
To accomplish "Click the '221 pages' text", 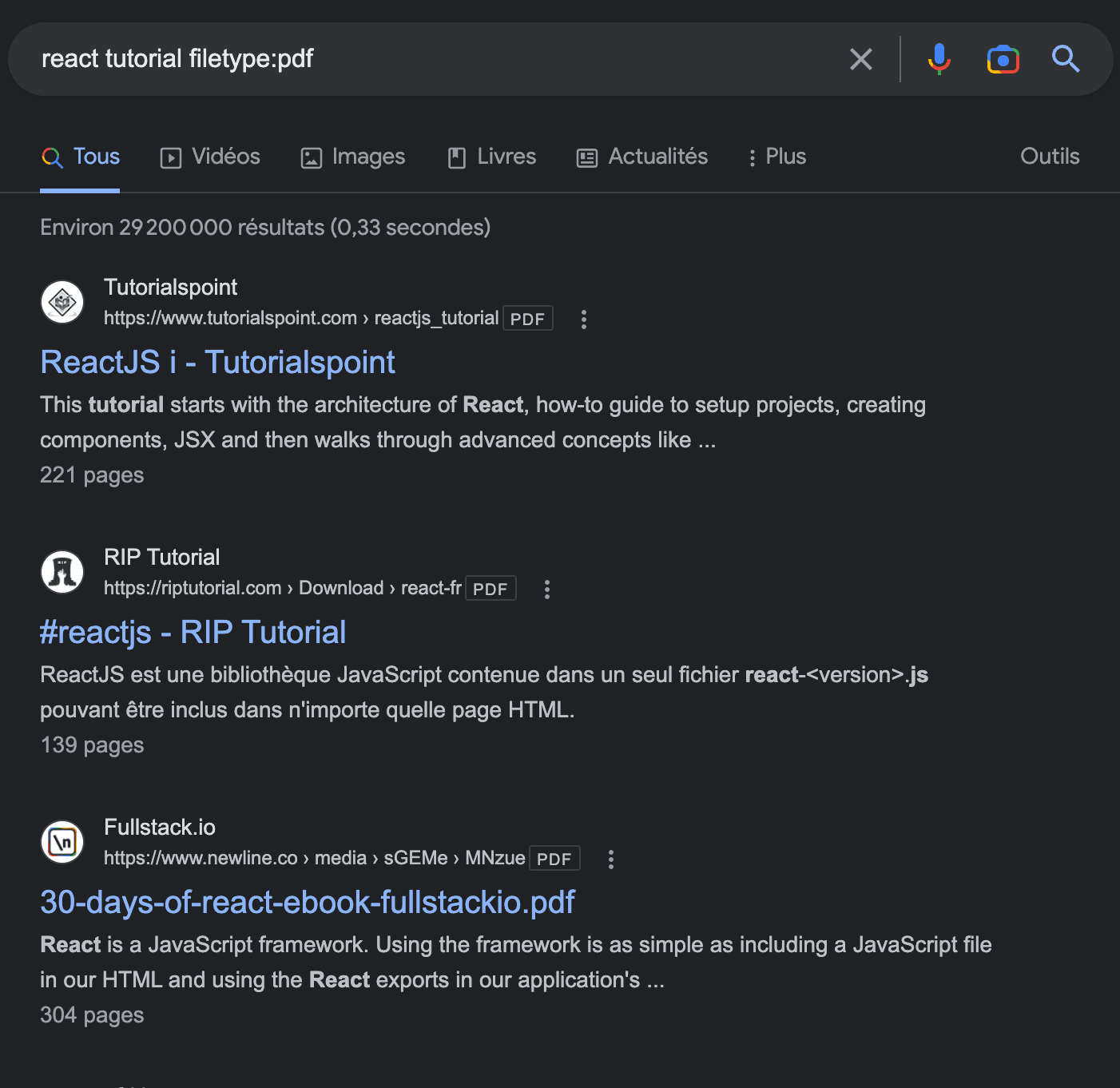I will click(92, 475).
